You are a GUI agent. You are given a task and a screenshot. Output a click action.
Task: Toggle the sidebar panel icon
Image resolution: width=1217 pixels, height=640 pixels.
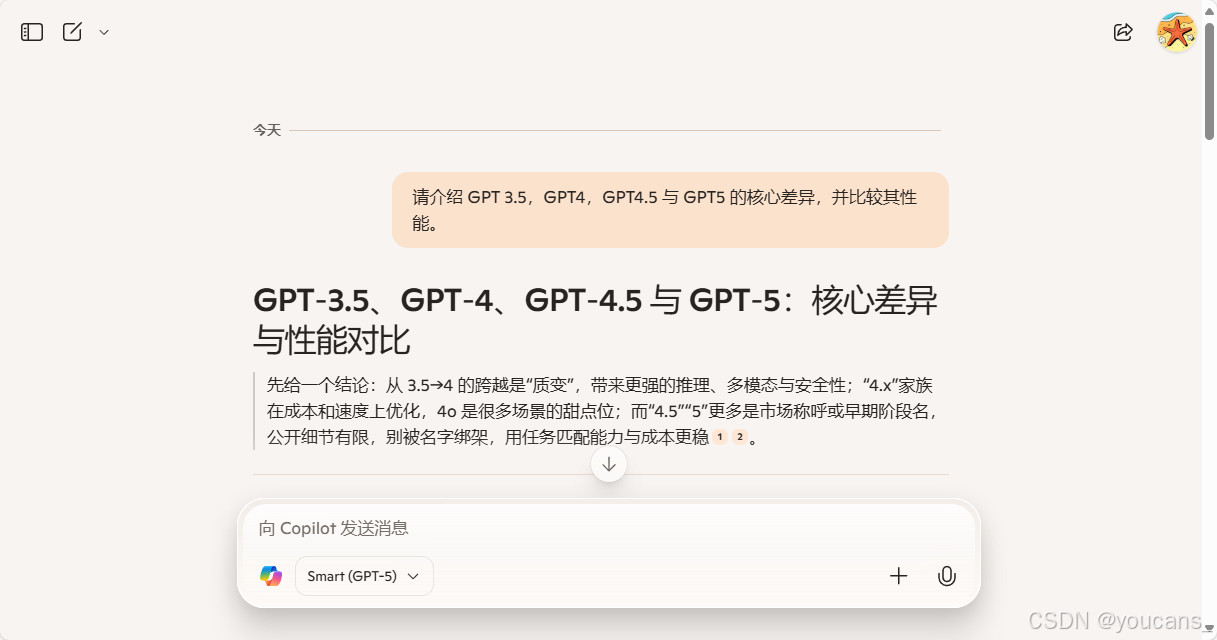coord(32,32)
